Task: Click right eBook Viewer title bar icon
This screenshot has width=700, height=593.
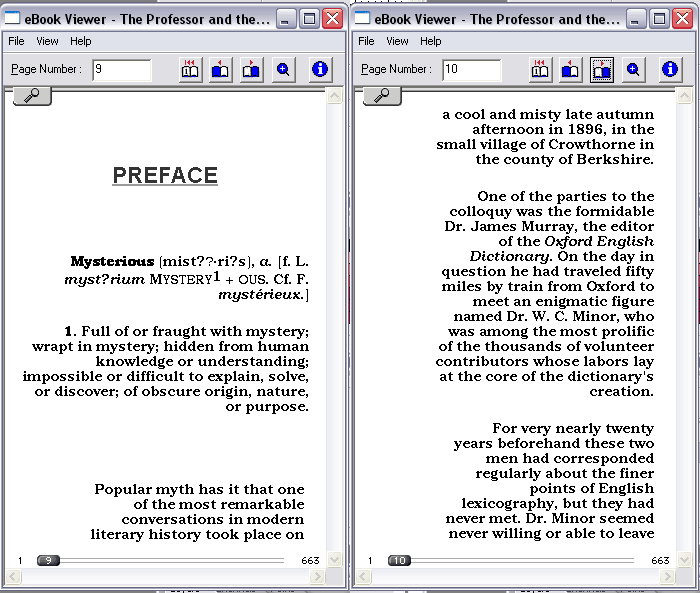Action: [362, 18]
